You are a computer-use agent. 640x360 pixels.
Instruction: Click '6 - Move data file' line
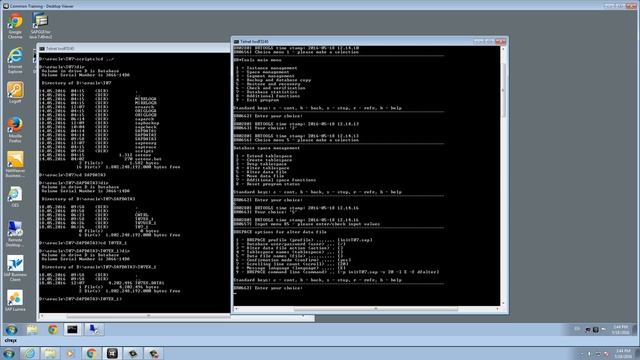(260, 176)
